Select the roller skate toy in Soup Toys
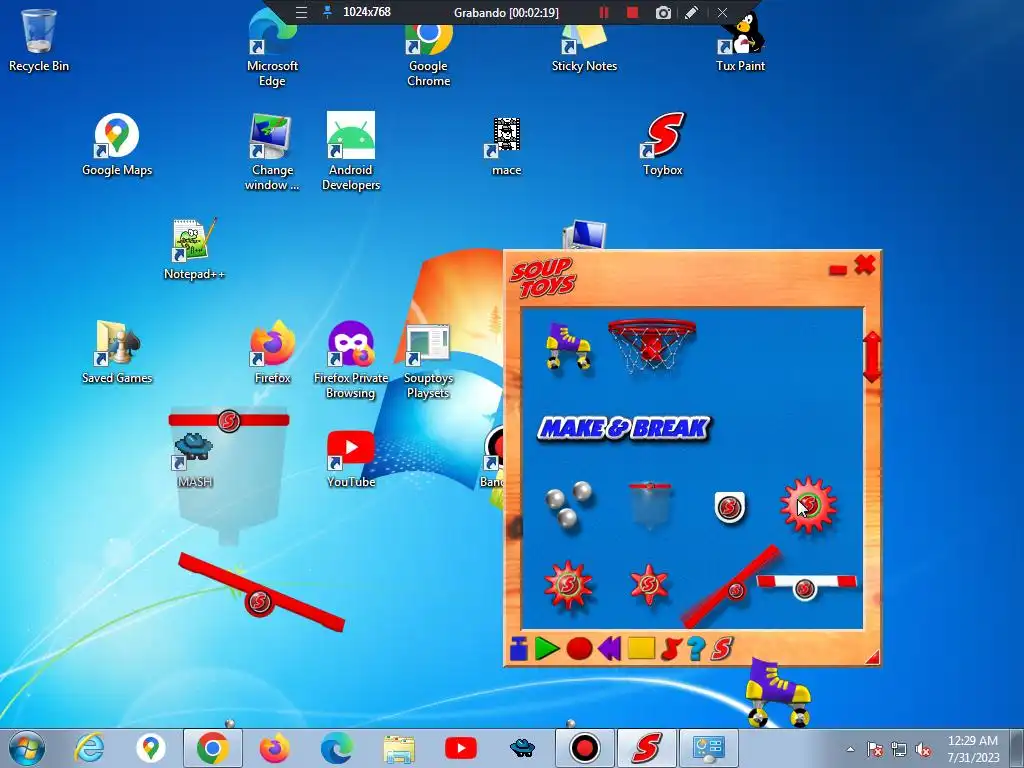Viewport: 1024px width, 768px height. (x=568, y=345)
